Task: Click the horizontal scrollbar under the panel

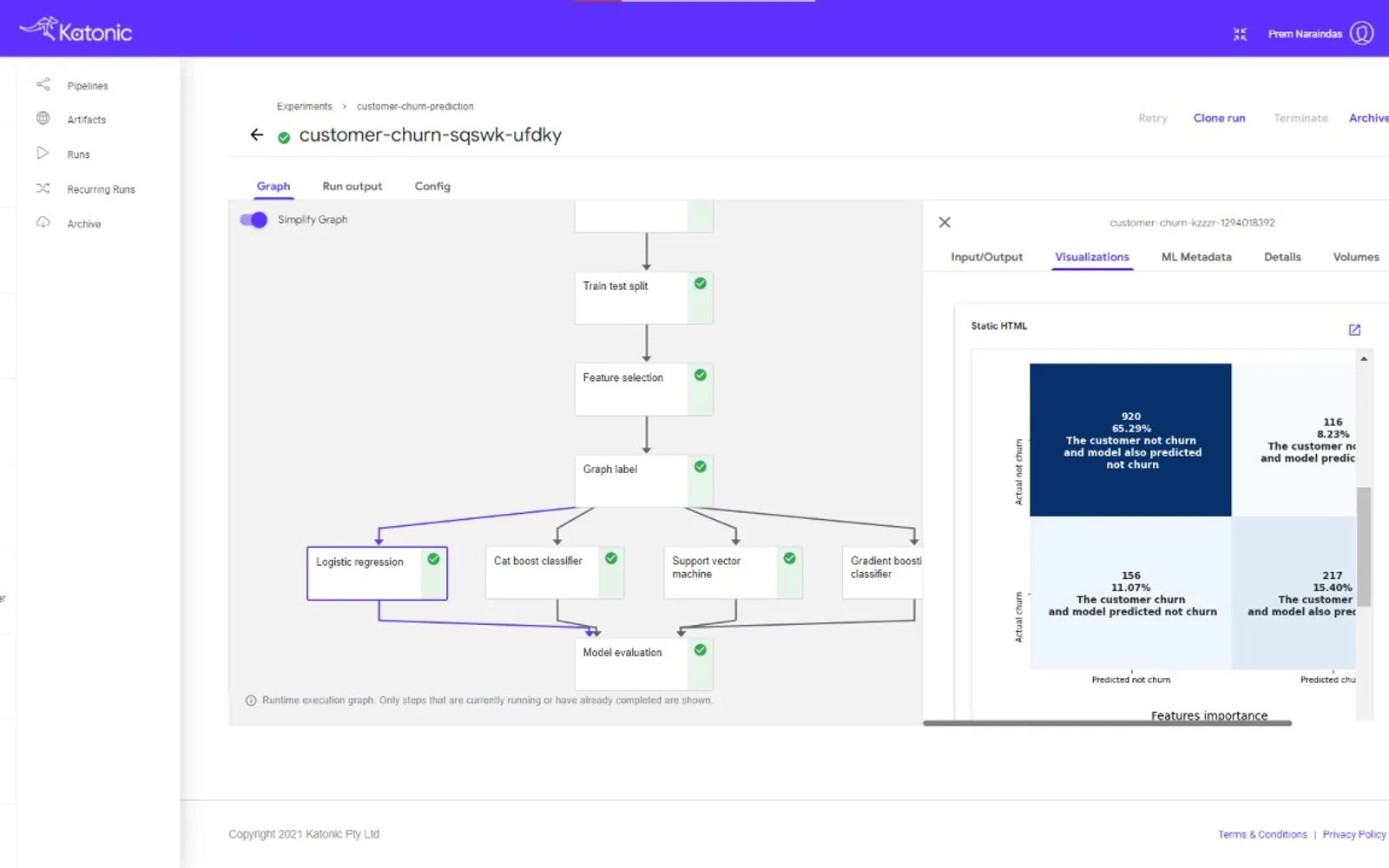Action: (x=1107, y=723)
